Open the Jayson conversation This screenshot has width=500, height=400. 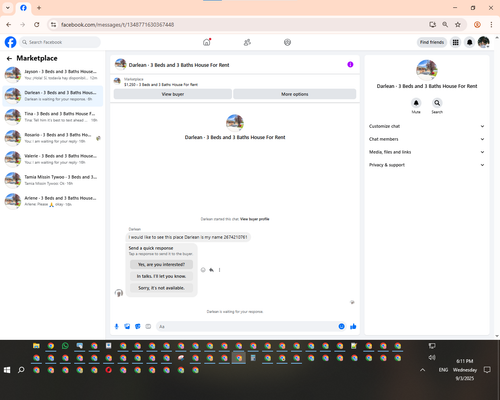pyautogui.click(x=53, y=75)
